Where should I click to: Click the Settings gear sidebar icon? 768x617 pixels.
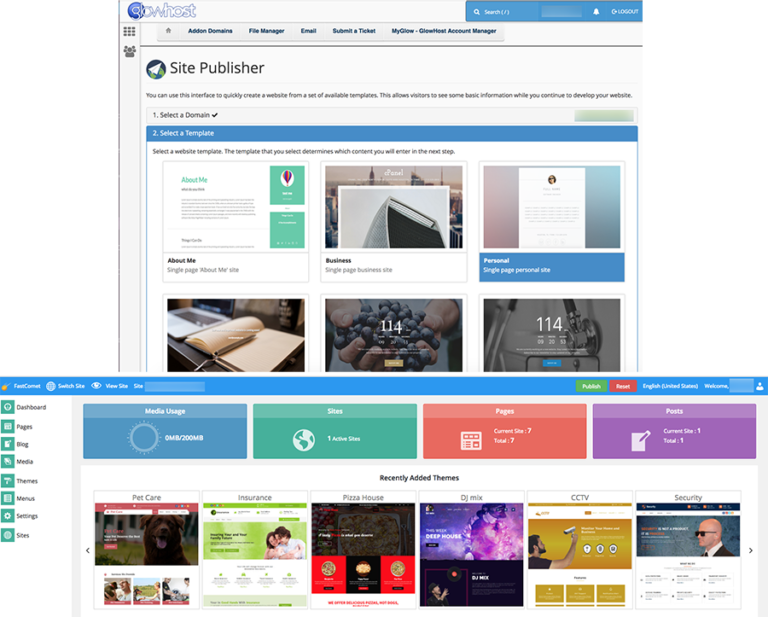[8, 516]
